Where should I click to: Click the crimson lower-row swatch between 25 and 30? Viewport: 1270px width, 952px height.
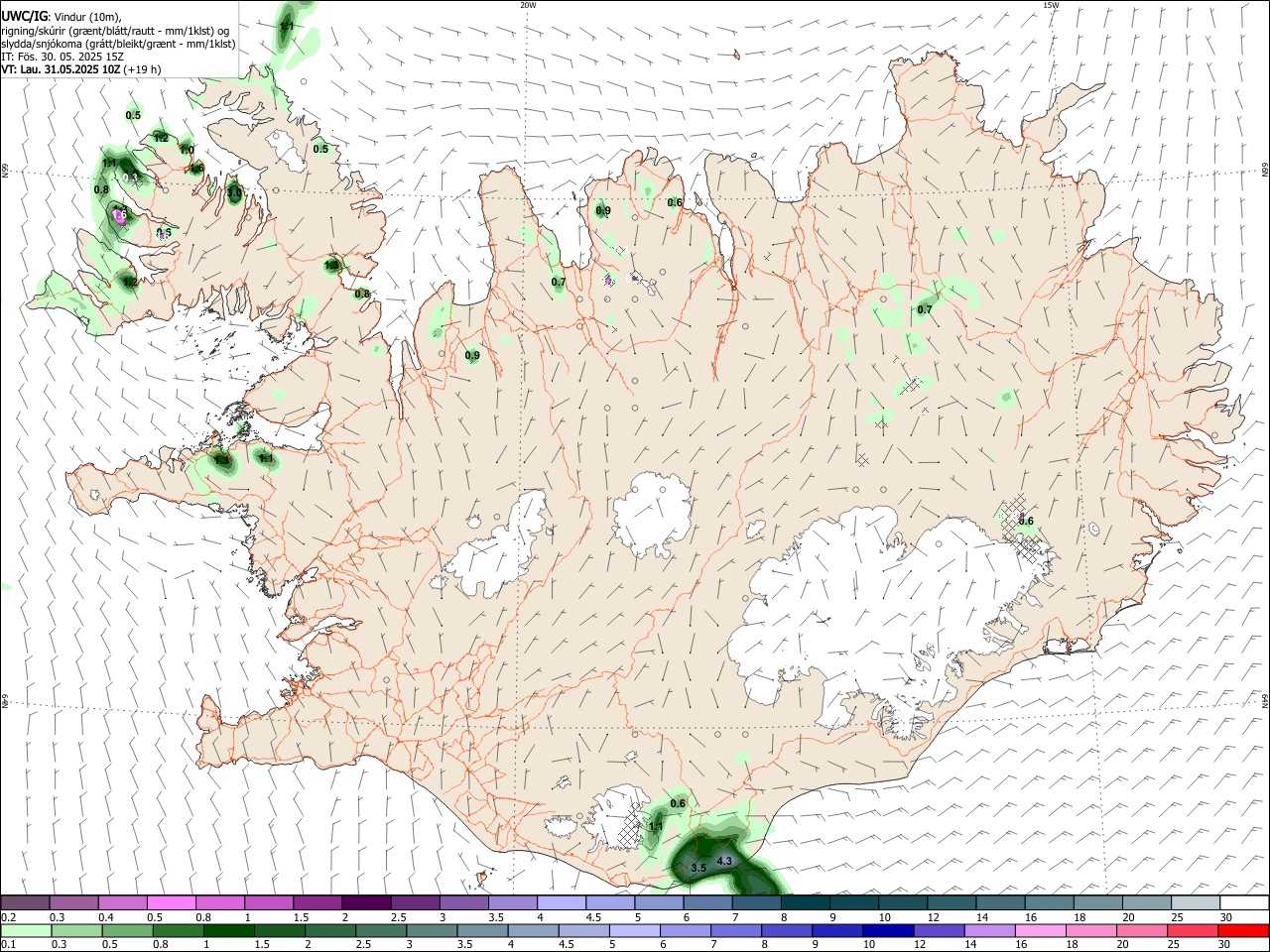click(x=1192, y=930)
